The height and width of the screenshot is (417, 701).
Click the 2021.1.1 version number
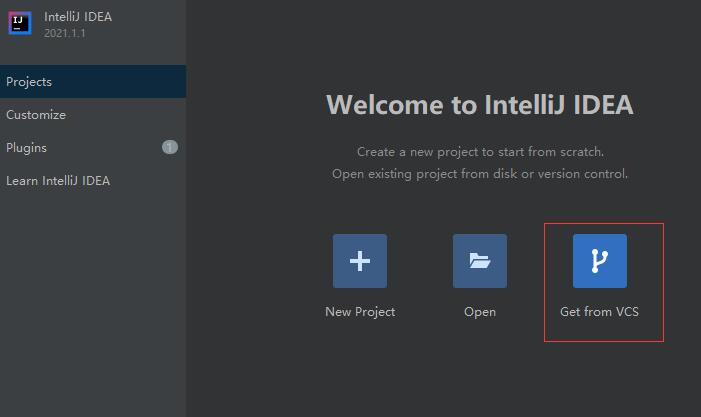(x=65, y=34)
